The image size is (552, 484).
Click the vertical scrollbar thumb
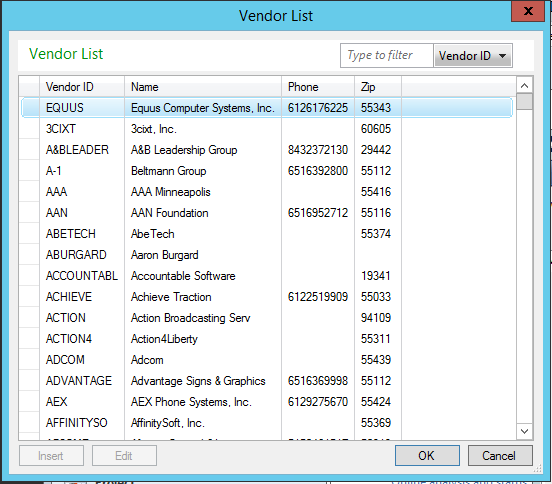(x=525, y=102)
